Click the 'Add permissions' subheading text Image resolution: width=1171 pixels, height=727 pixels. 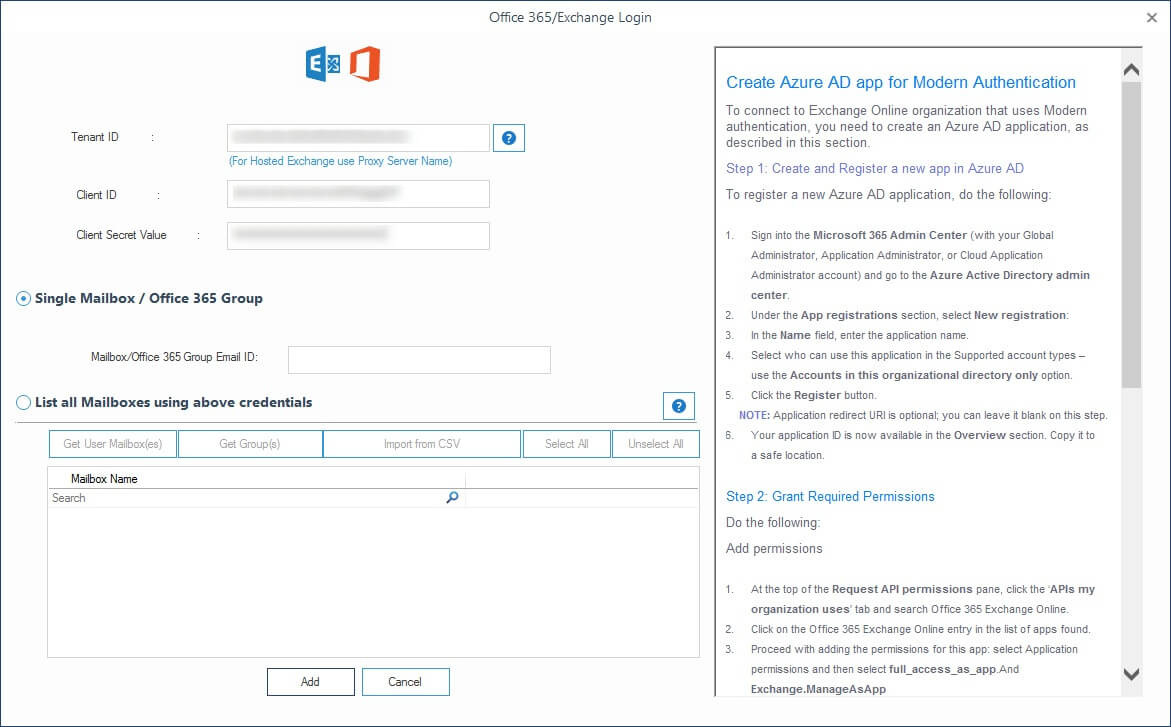tap(774, 548)
